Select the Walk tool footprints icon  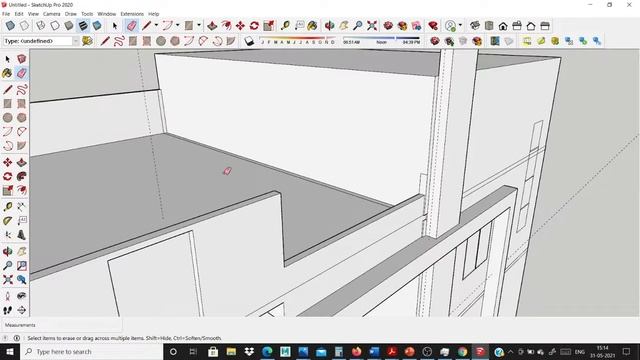8,310
